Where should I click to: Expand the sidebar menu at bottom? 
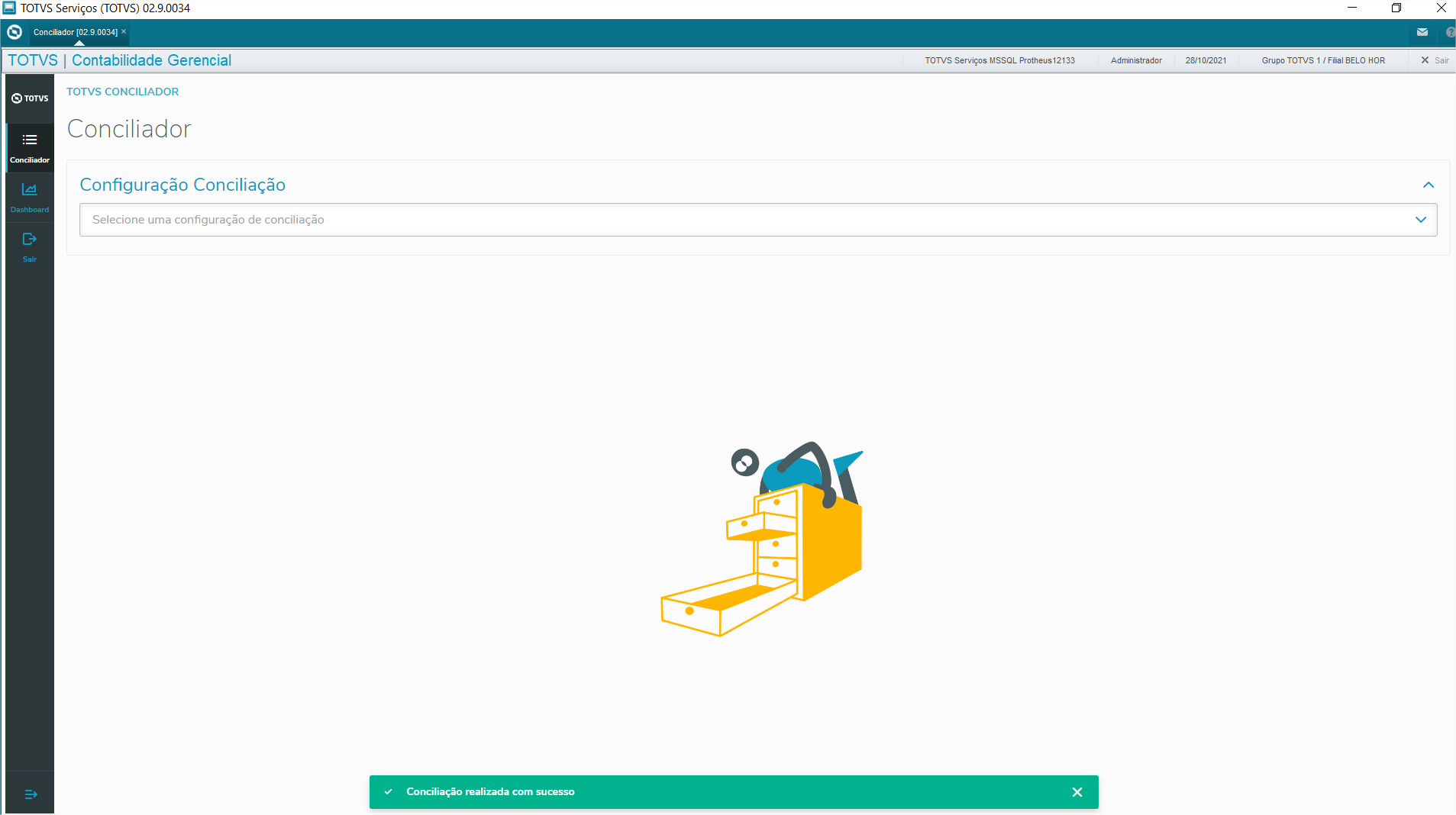[31, 794]
